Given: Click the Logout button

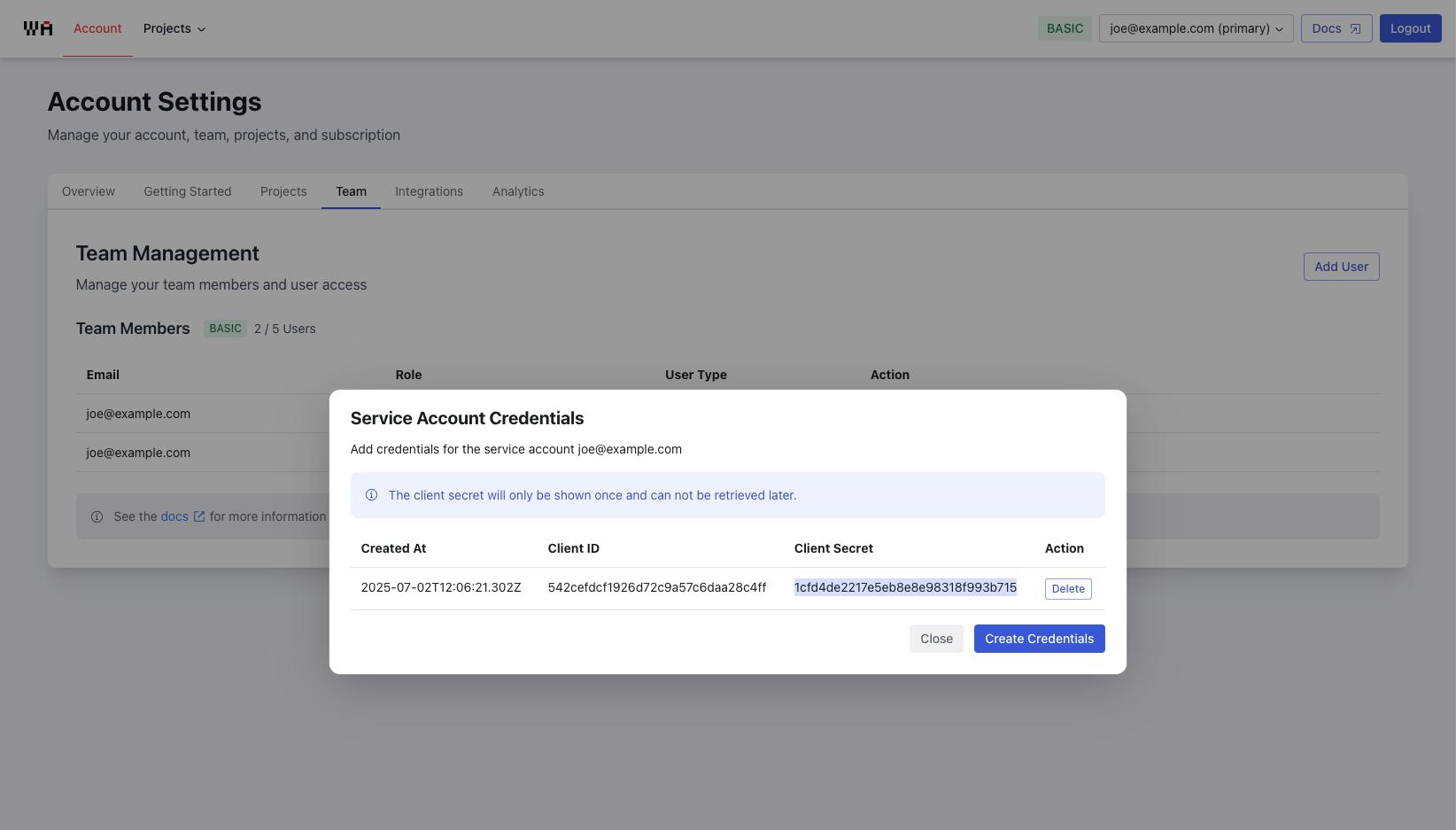Looking at the screenshot, I should tap(1410, 27).
